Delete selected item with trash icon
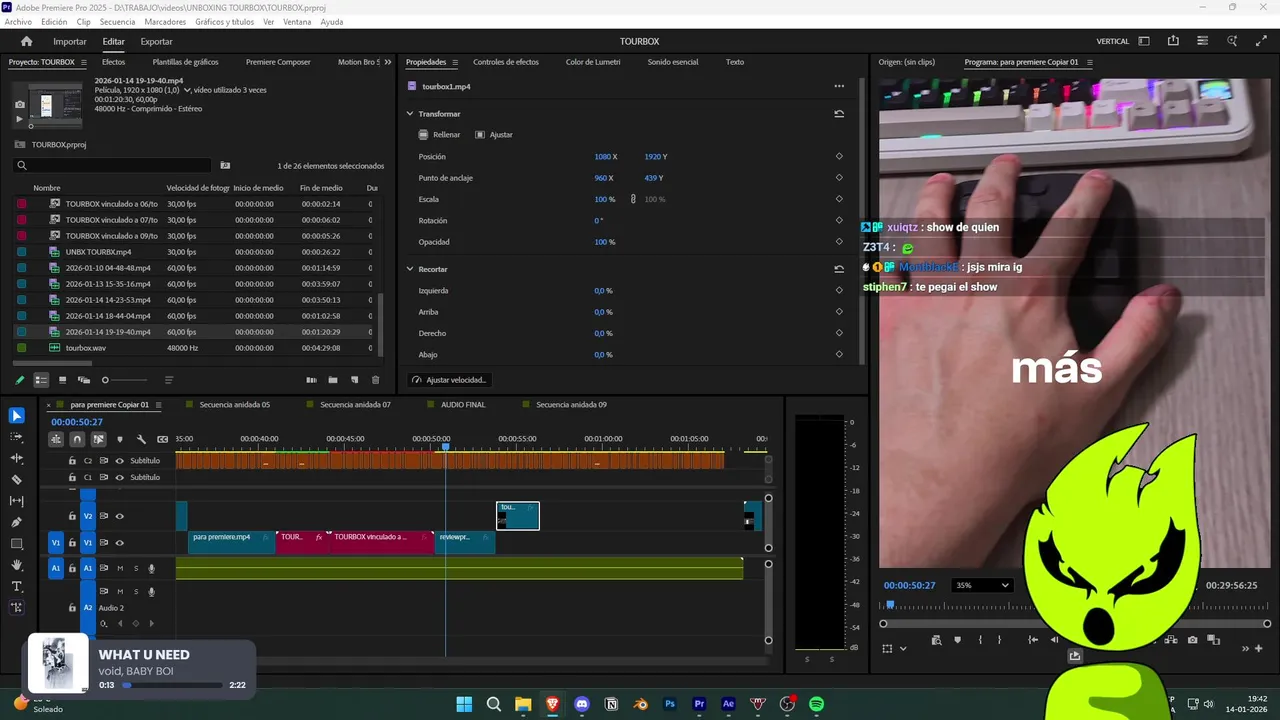This screenshot has width=1280, height=720. (376, 380)
